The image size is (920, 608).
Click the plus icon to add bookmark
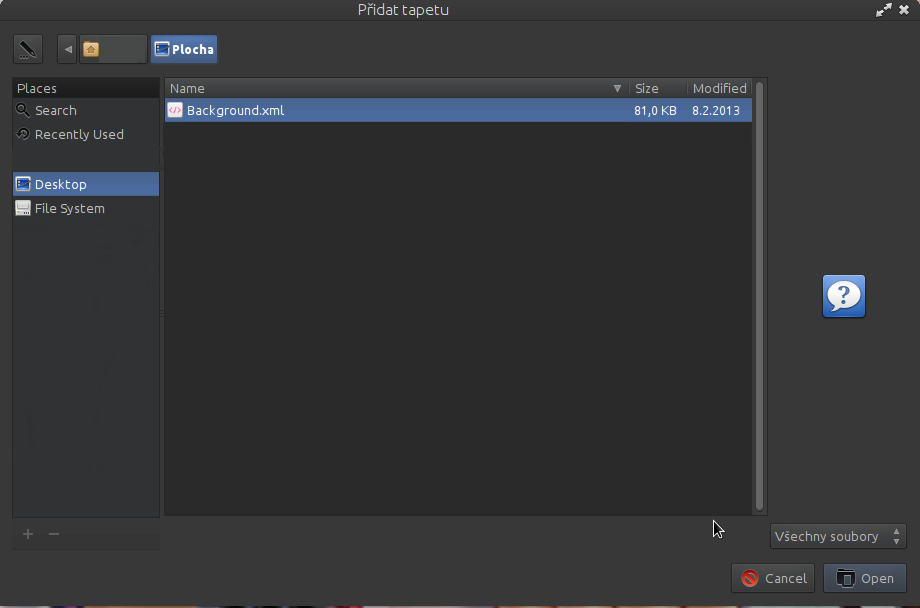tap(28, 534)
